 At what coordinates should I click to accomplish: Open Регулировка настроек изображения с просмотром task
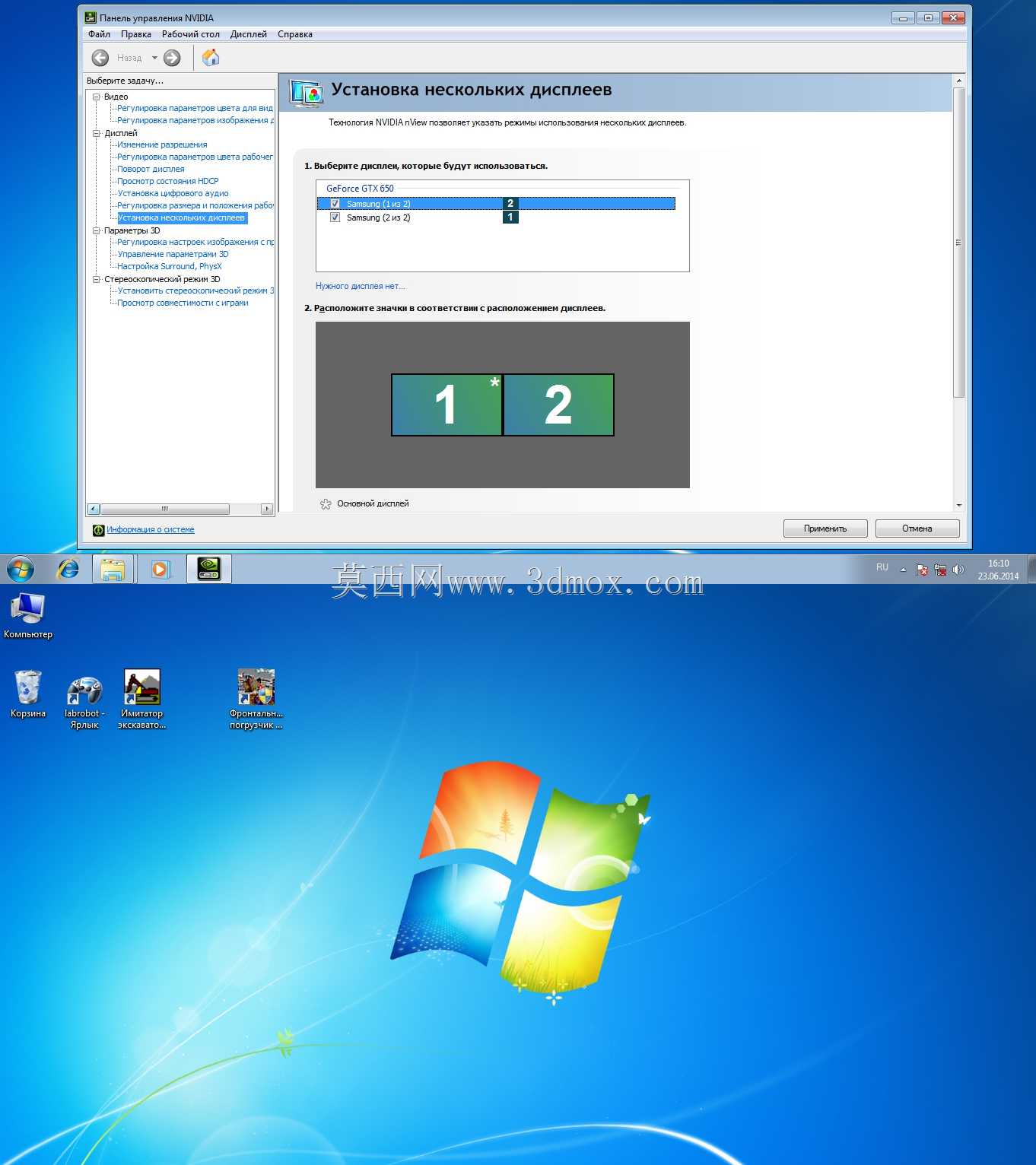[x=195, y=242]
